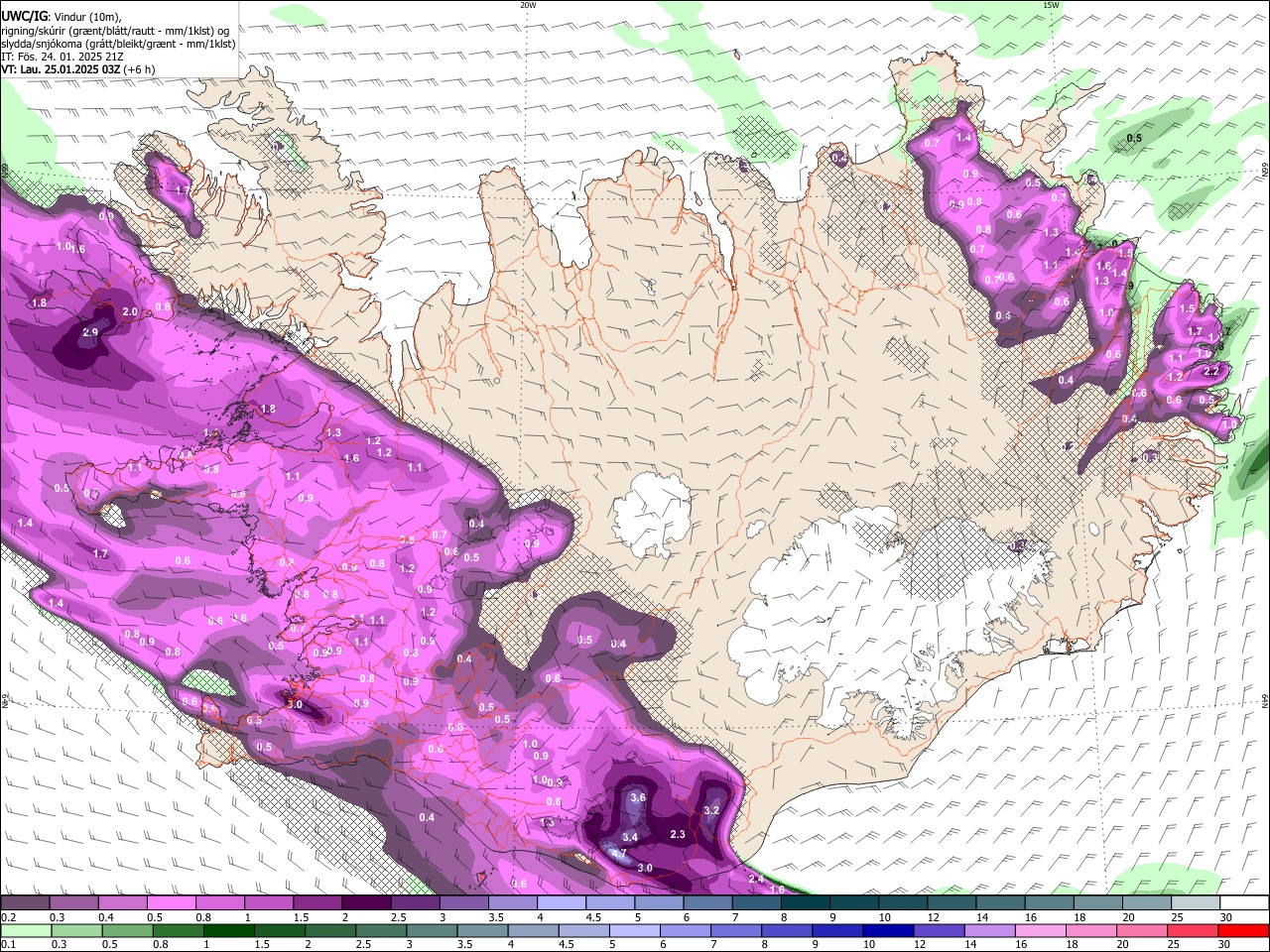Pick the darkest purple 2–2.5 snow-scale swatch

pyautogui.click(x=366, y=902)
